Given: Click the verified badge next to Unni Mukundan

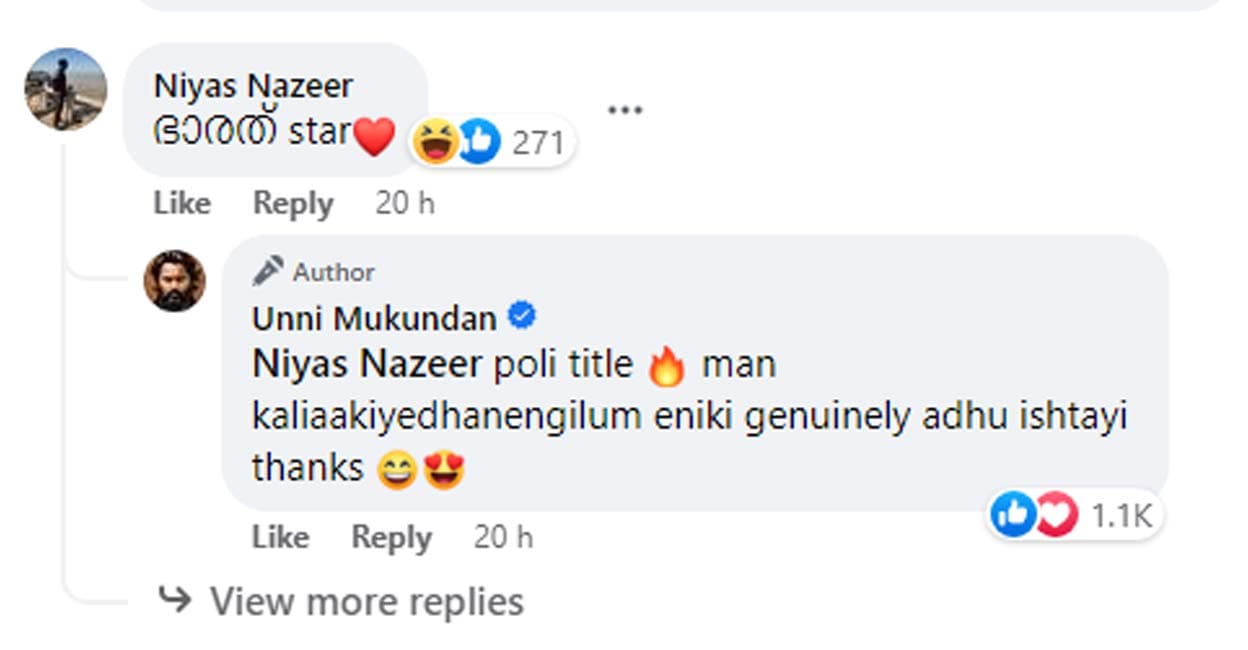Looking at the screenshot, I should [x=522, y=317].
